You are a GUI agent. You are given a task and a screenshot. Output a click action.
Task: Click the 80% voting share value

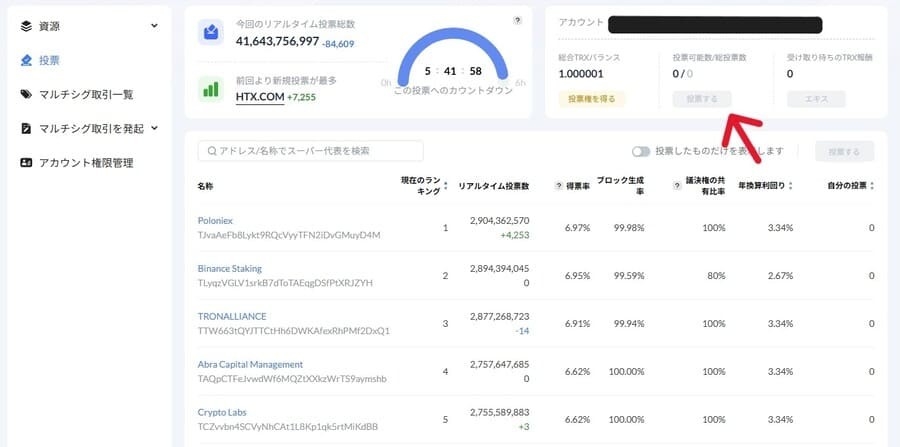(x=716, y=275)
